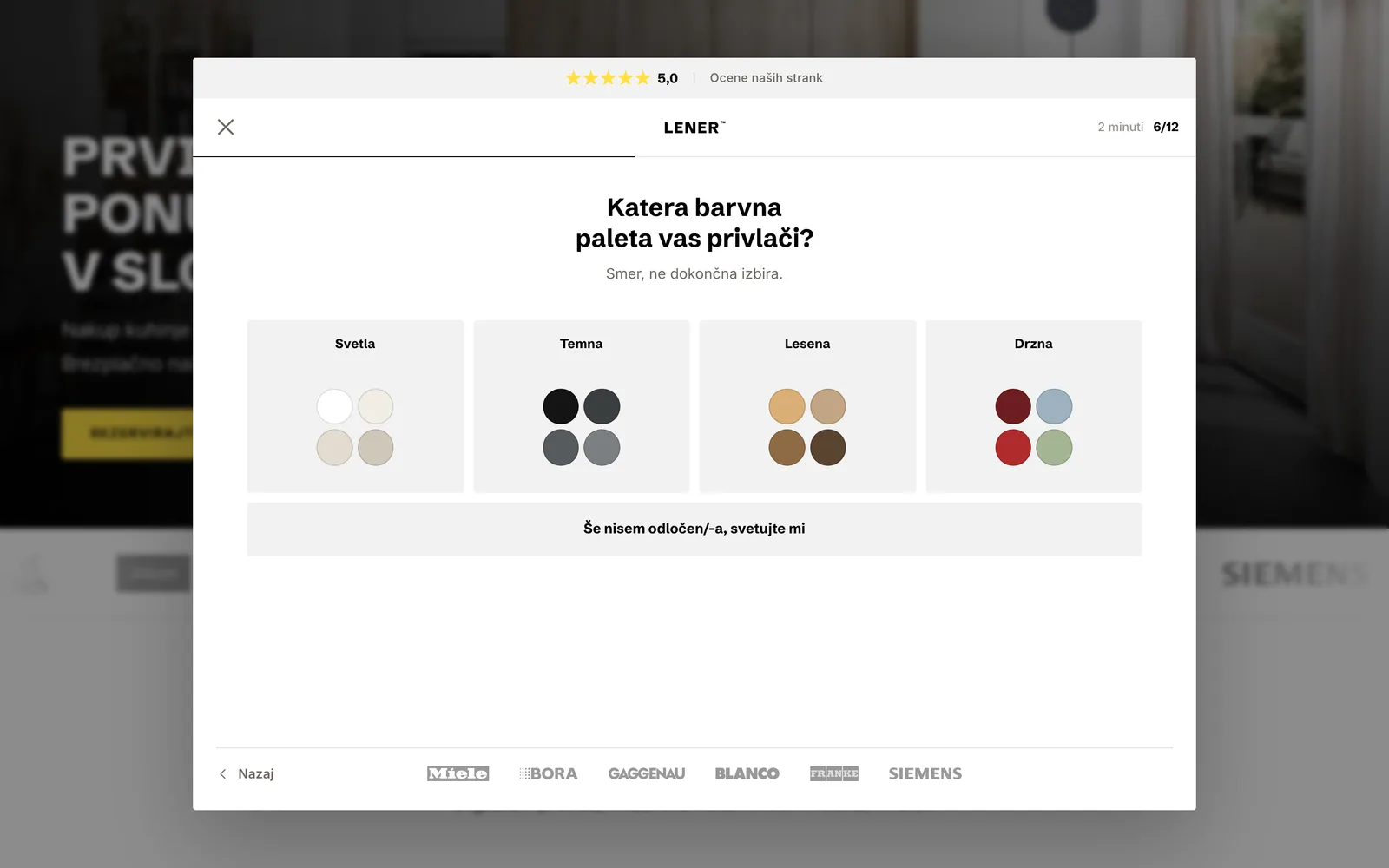This screenshot has width=1389, height=868.
Task: Click the 6/12 step counter
Action: tap(1166, 127)
